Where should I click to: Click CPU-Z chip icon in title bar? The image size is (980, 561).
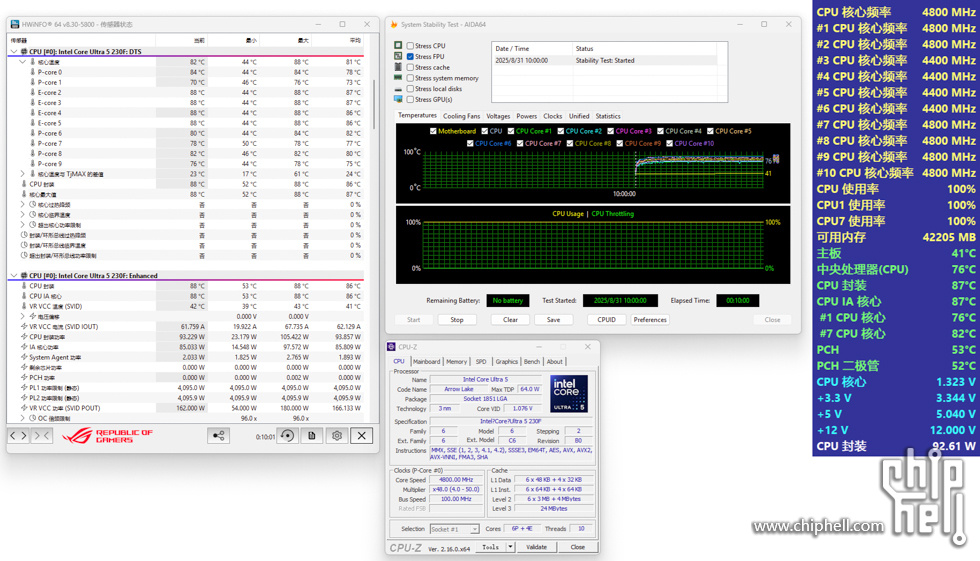click(391, 347)
